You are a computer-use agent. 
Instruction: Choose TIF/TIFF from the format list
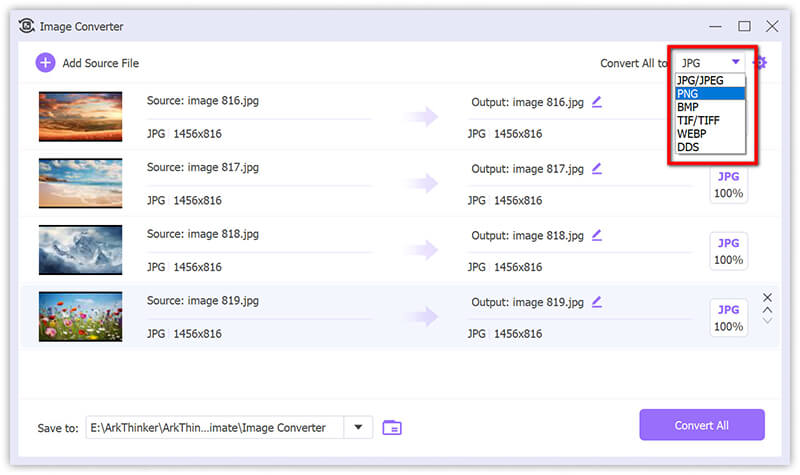710,120
